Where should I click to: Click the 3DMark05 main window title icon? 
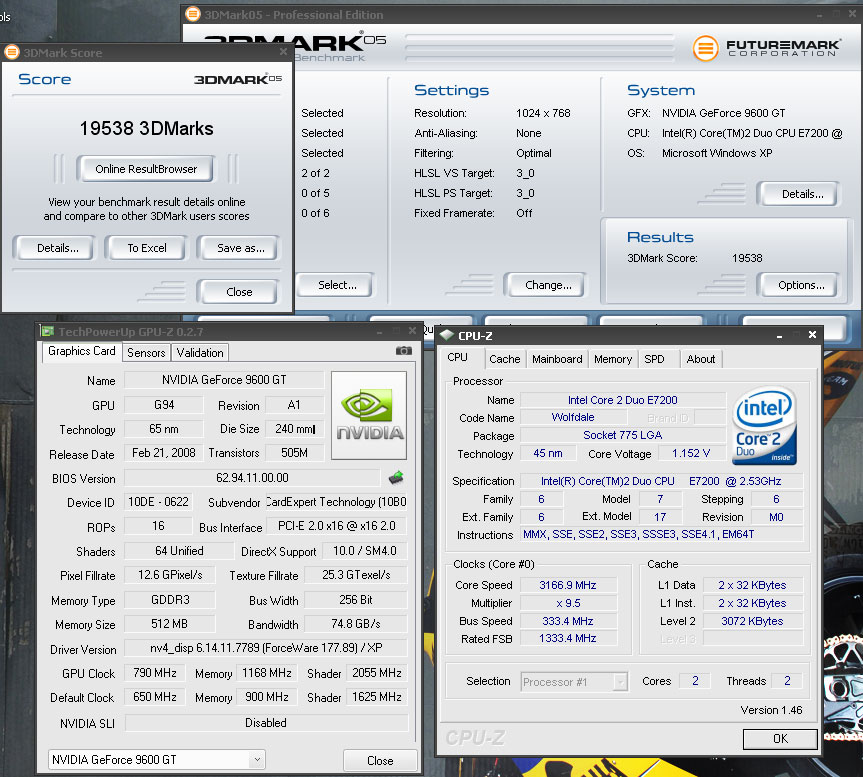[193, 14]
